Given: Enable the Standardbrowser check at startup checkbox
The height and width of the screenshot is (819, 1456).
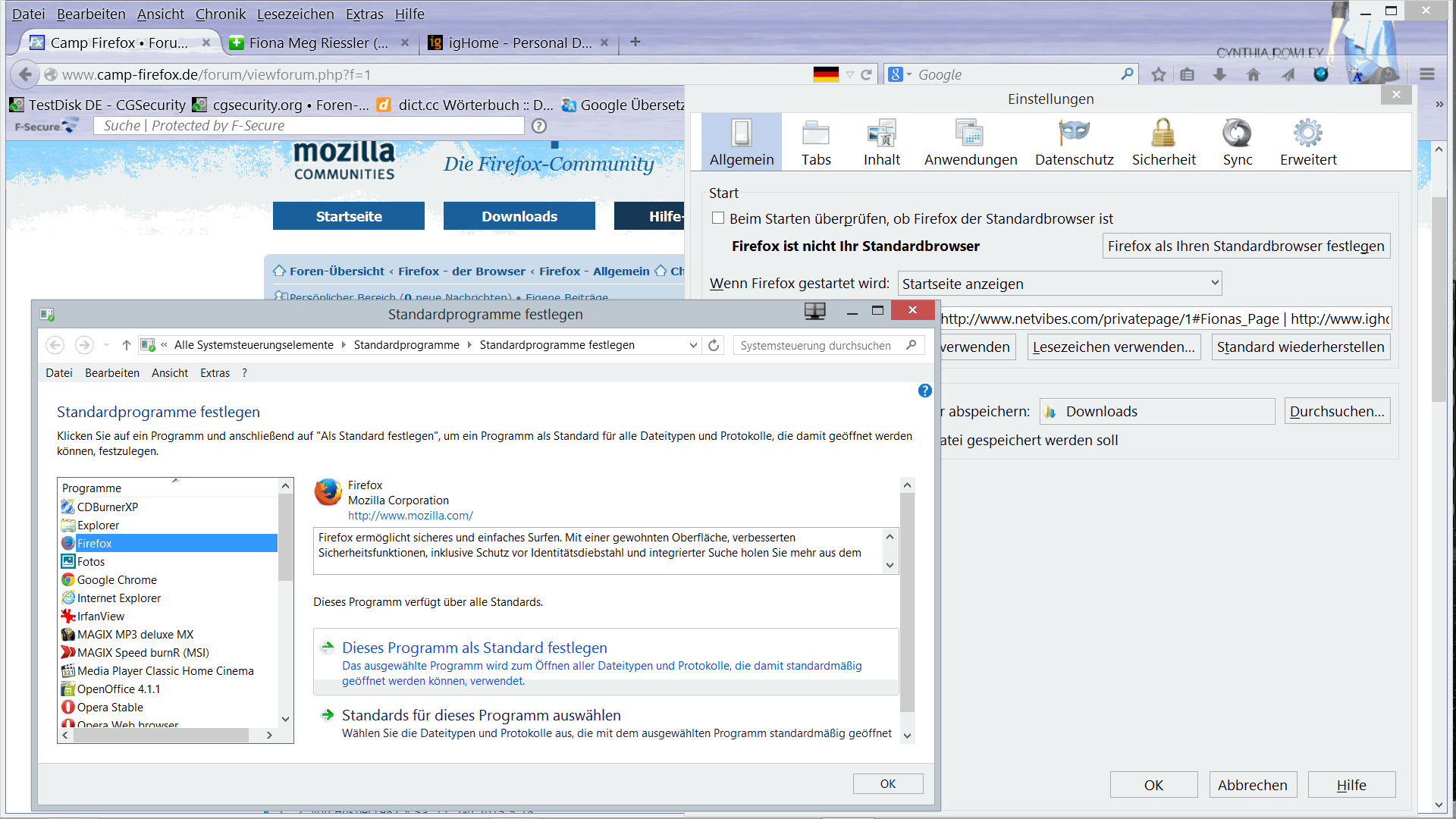Looking at the screenshot, I should click(718, 218).
